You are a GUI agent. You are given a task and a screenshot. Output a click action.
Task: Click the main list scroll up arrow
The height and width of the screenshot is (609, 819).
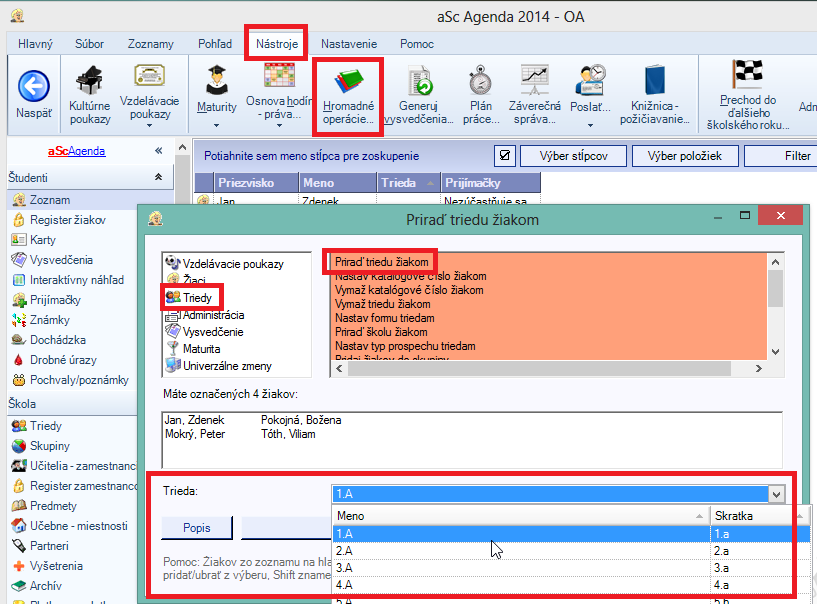click(182, 148)
